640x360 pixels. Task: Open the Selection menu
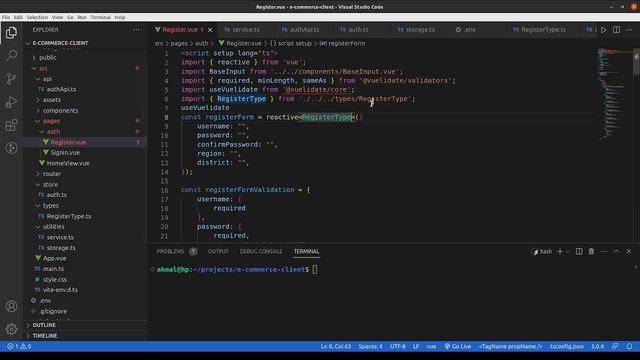pos(37,18)
